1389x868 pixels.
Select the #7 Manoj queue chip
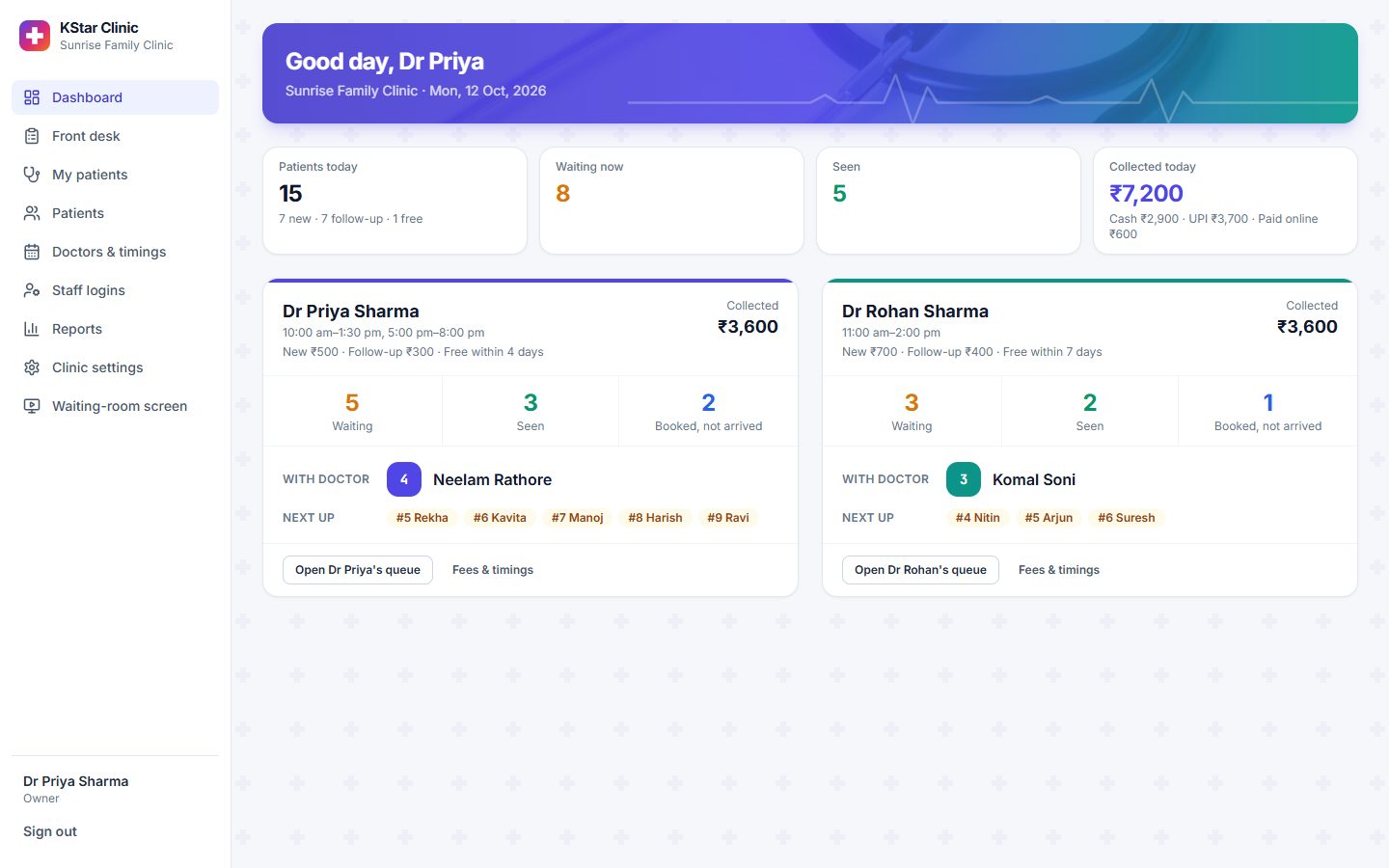click(578, 518)
